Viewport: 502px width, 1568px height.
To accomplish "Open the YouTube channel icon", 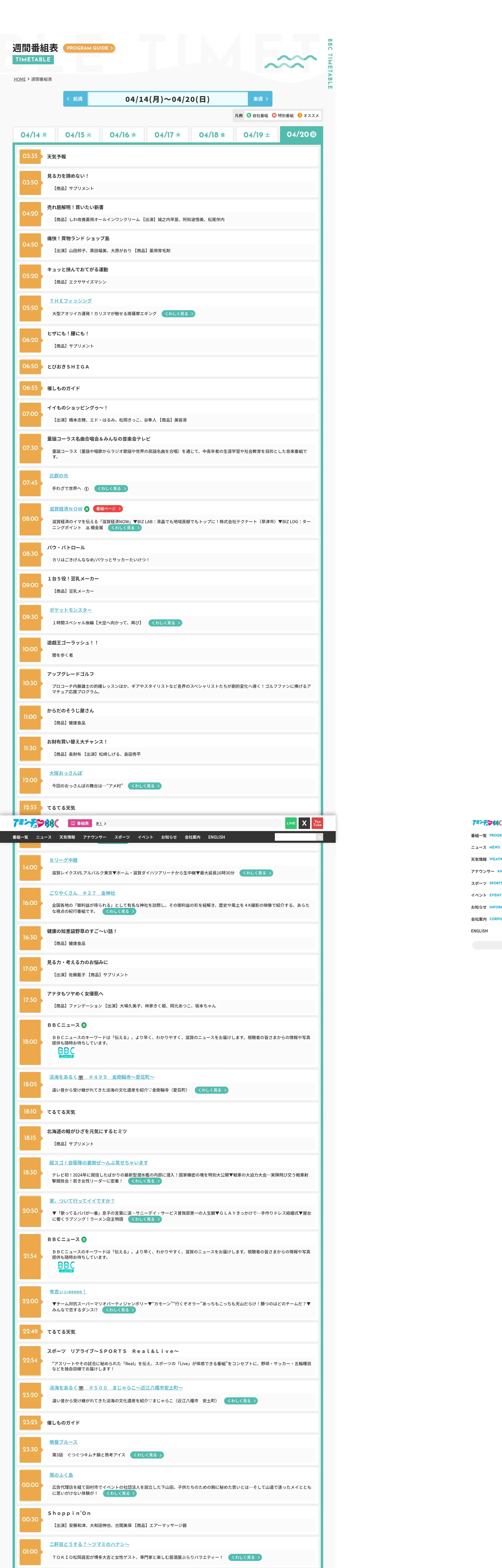I will [x=317, y=823].
